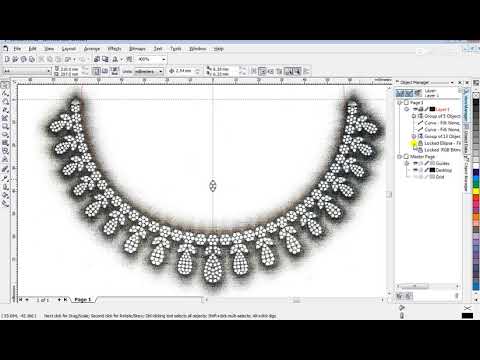Click the Undo toolbar icon
480x360 pixels.
point(68,59)
